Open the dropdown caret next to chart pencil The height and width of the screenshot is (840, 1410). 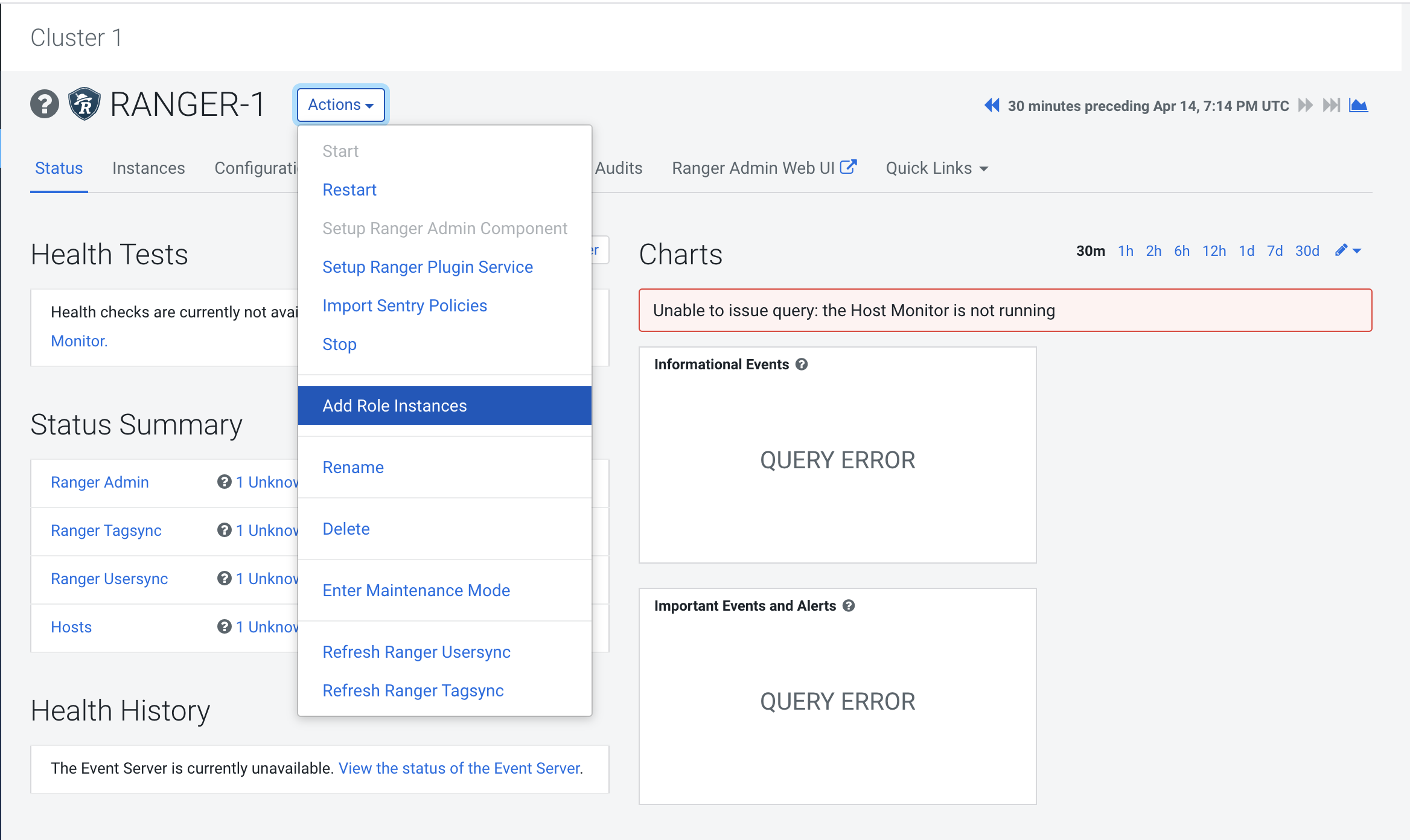pyautogui.click(x=1357, y=250)
